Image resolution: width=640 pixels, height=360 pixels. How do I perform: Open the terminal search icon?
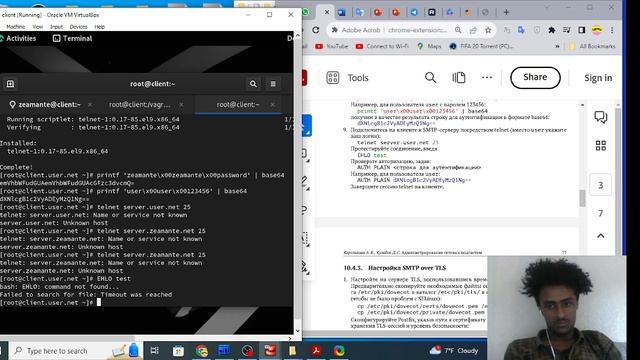pos(253,84)
